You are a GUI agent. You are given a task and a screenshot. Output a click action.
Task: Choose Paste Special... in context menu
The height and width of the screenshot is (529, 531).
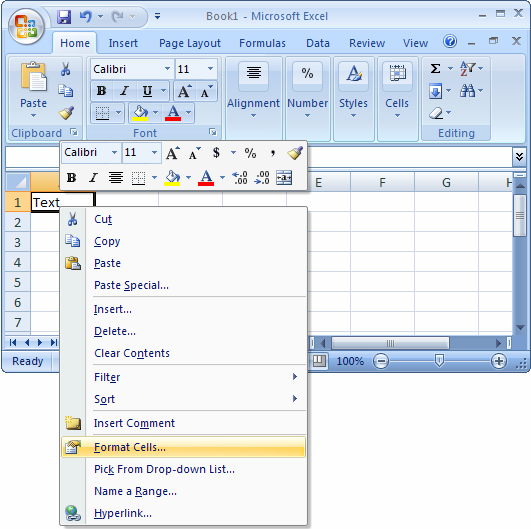point(184,285)
